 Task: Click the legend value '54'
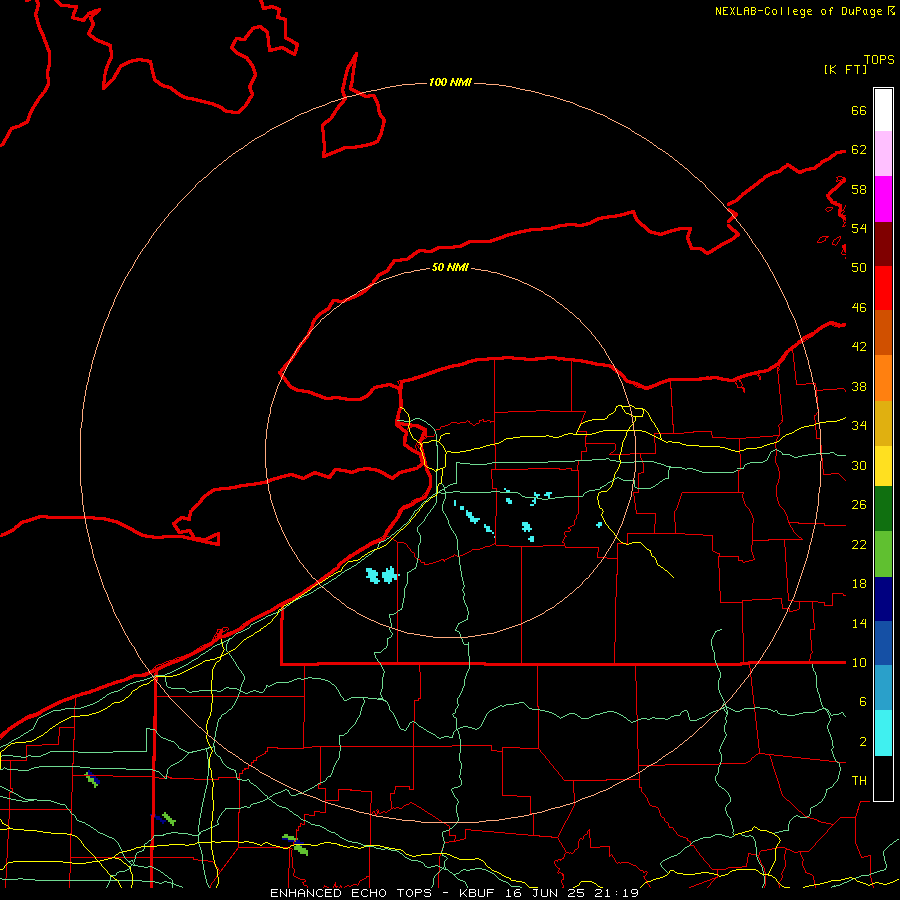pyautogui.click(x=859, y=228)
